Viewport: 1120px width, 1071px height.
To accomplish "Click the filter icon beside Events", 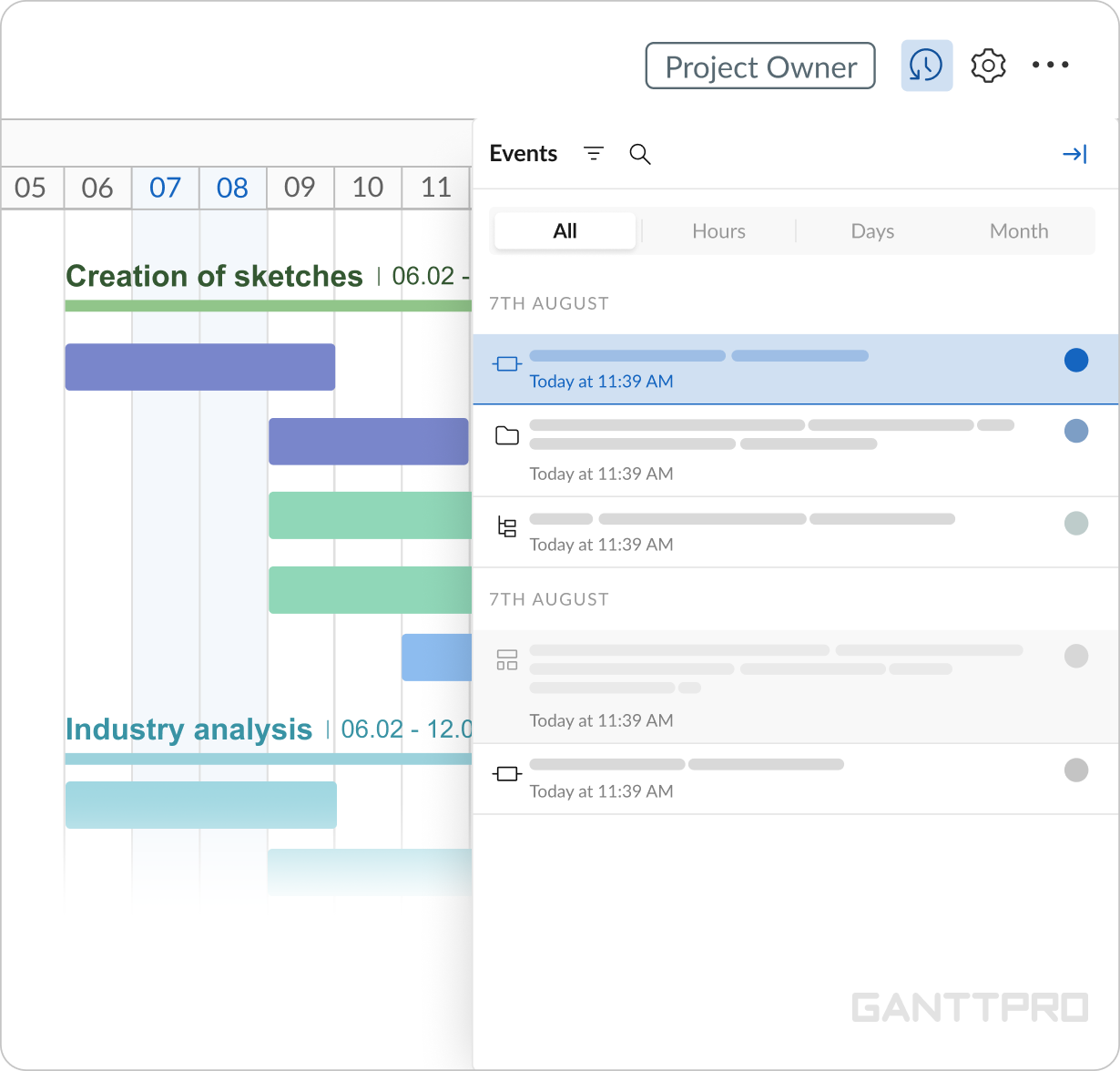I will click(x=594, y=154).
